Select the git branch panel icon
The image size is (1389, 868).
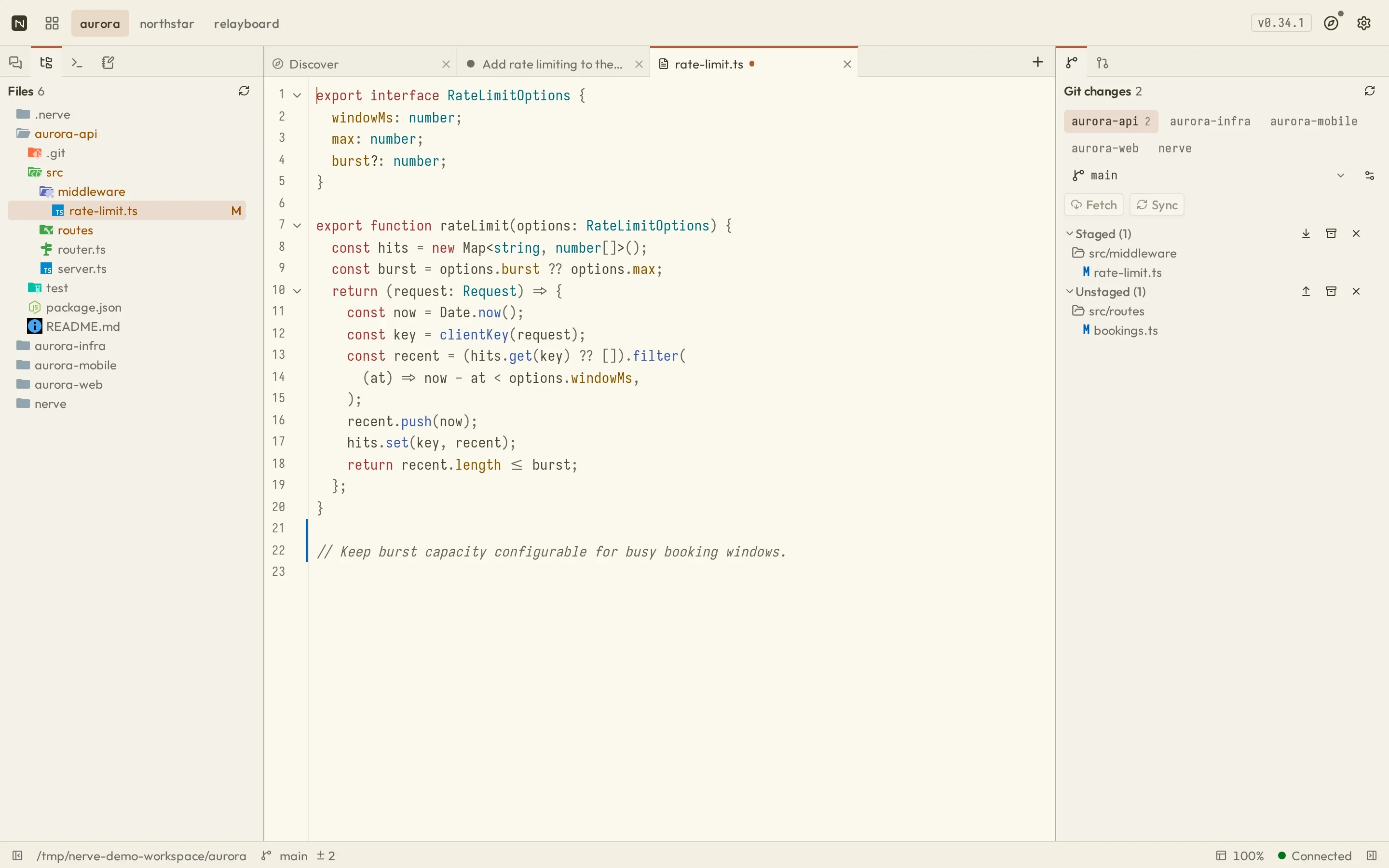[1072, 63]
